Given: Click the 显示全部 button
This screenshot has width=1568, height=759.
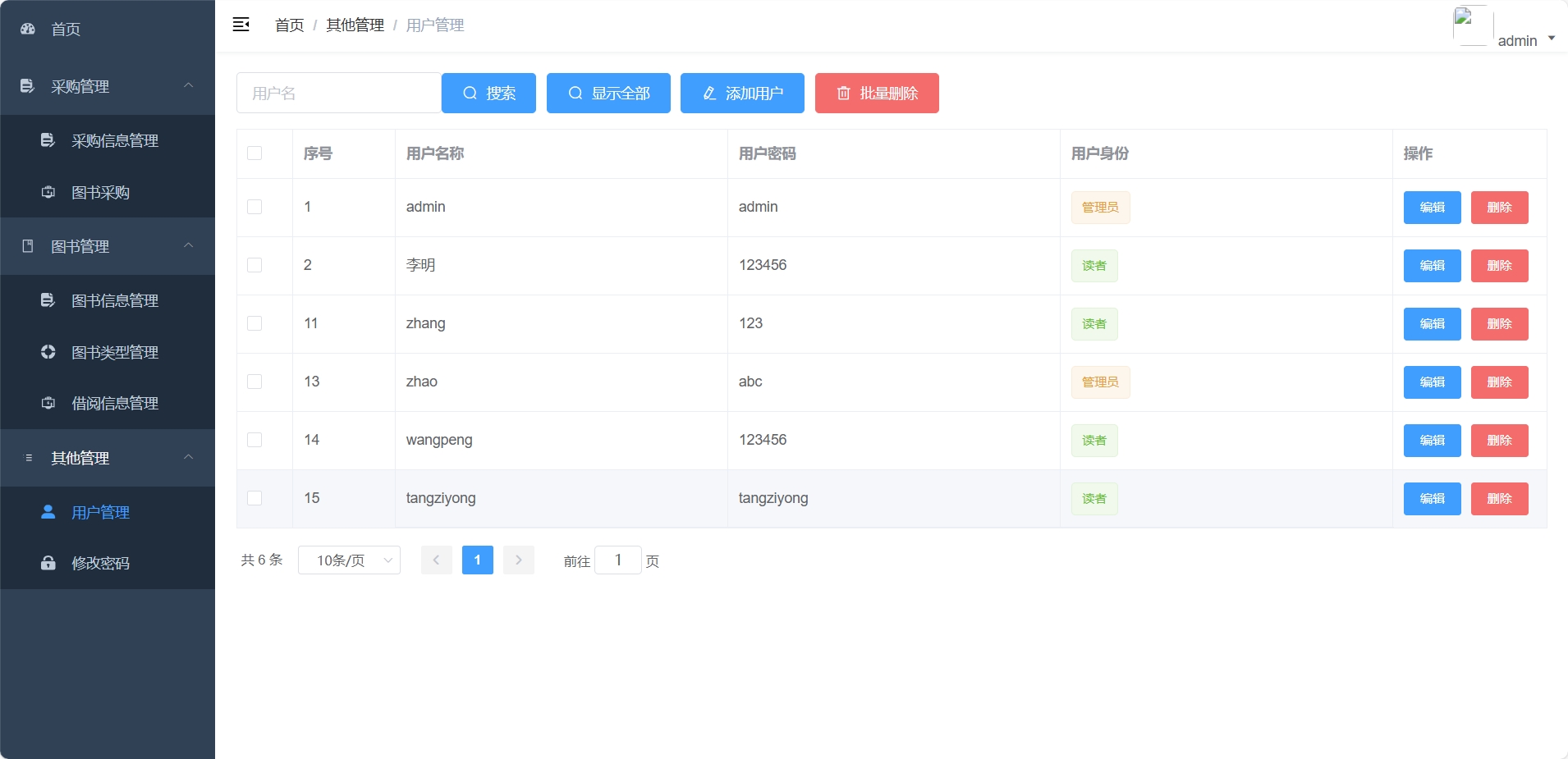Looking at the screenshot, I should click(x=608, y=93).
